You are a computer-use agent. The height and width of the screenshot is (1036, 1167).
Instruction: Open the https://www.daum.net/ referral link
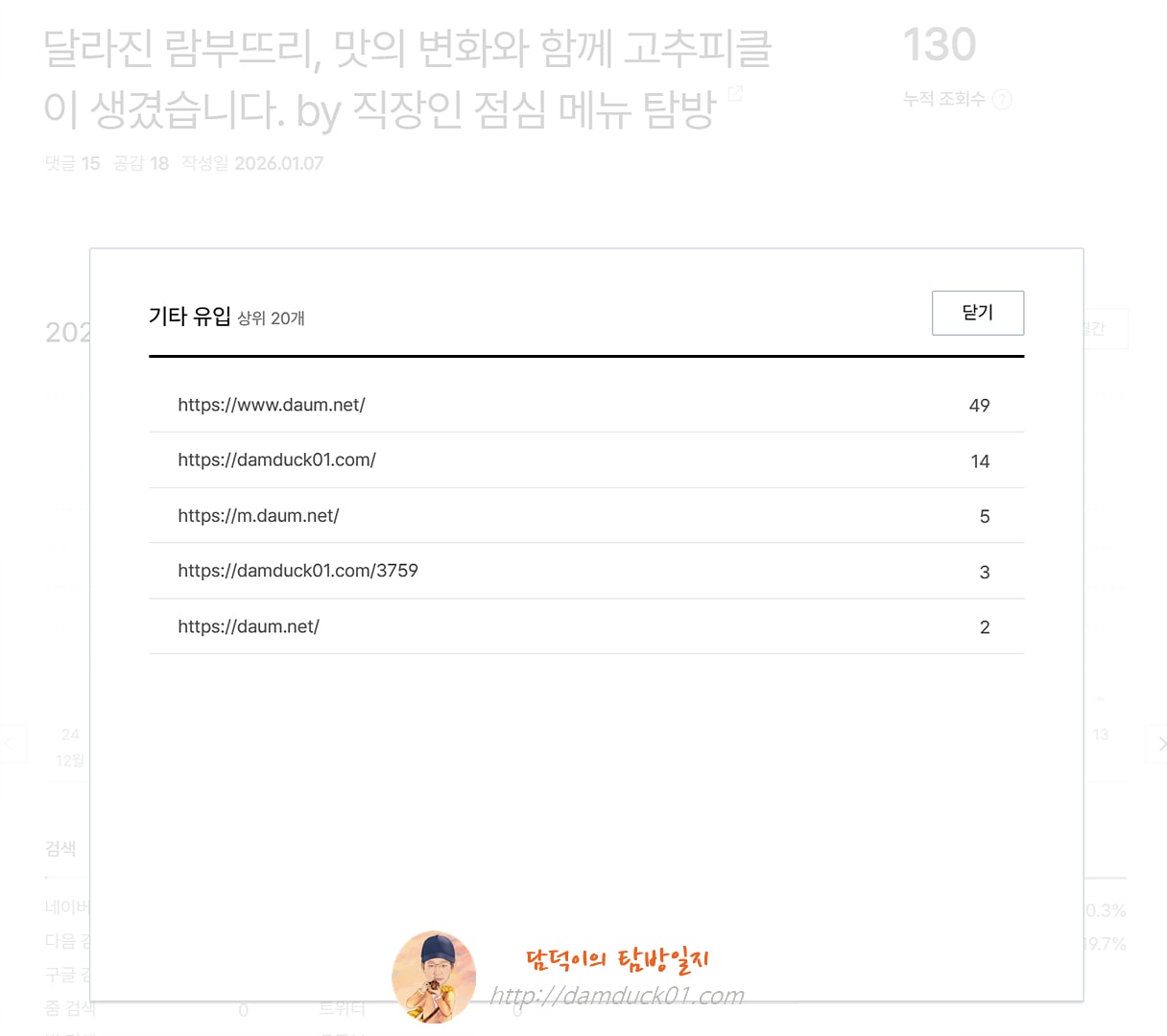(x=272, y=405)
